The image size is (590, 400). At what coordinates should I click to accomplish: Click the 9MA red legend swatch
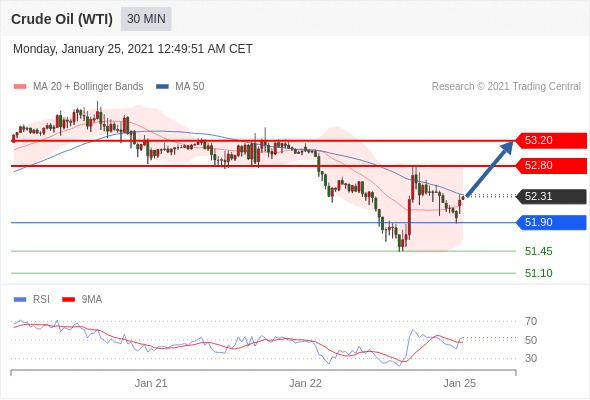(x=68, y=300)
